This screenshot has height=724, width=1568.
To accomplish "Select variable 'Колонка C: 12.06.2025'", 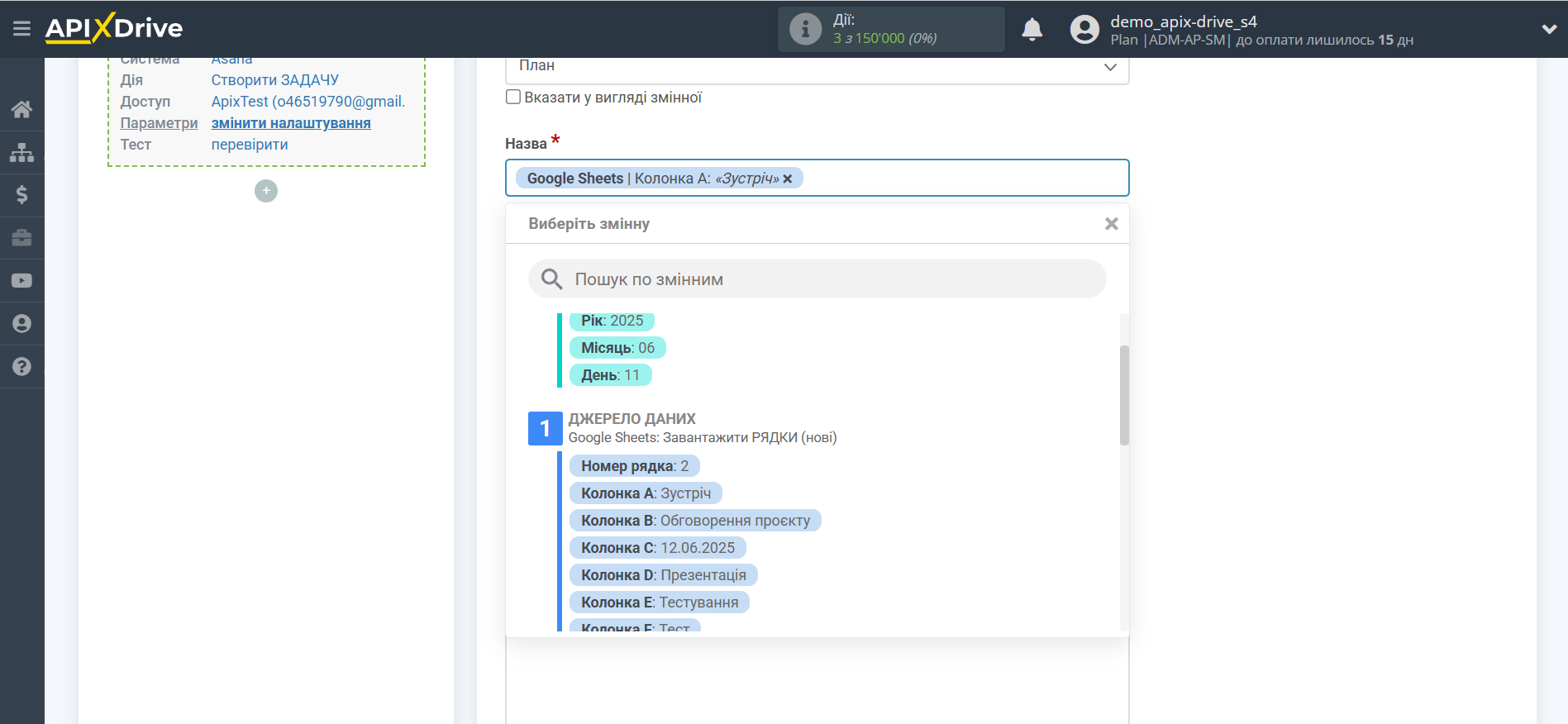I will pos(657,548).
